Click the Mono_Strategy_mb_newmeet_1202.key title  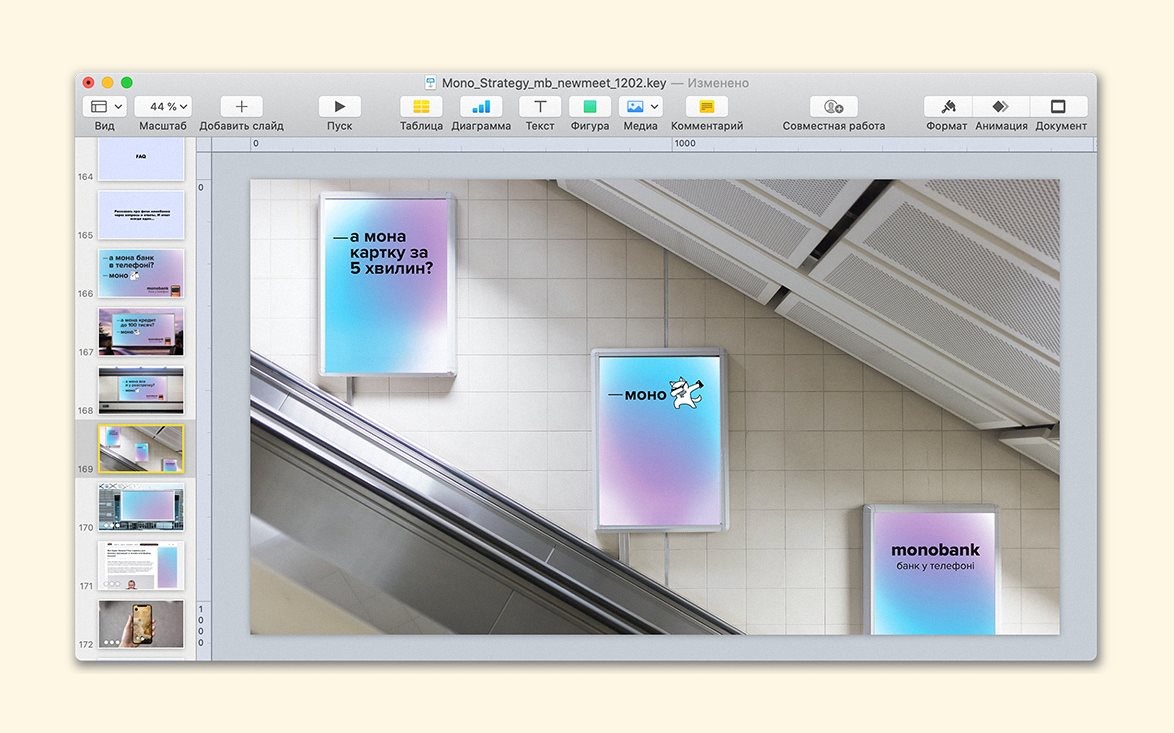point(553,83)
